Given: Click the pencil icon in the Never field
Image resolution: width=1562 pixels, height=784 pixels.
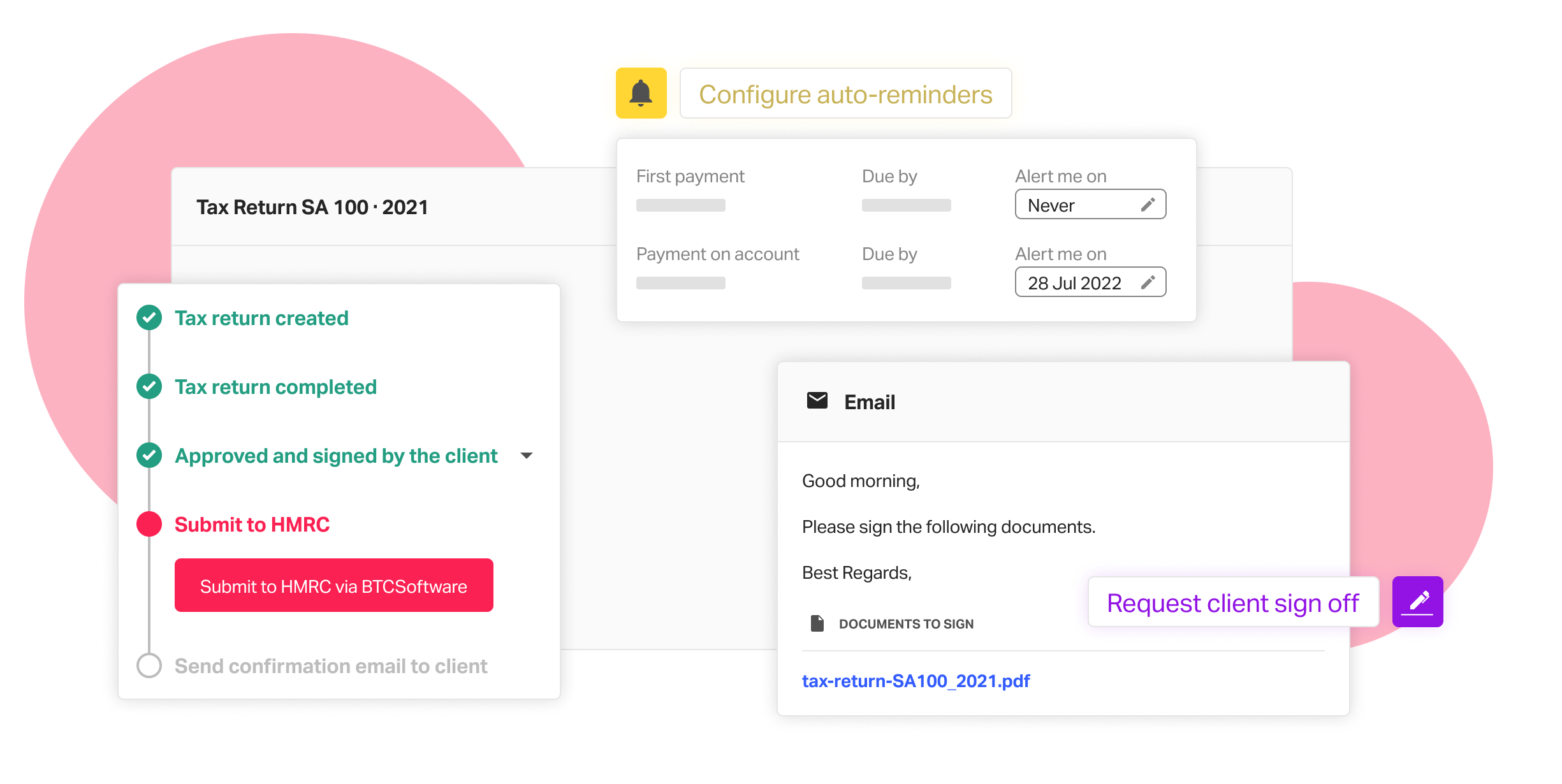Looking at the screenshot, I should pyautogui.click(x=1148, y=205).
